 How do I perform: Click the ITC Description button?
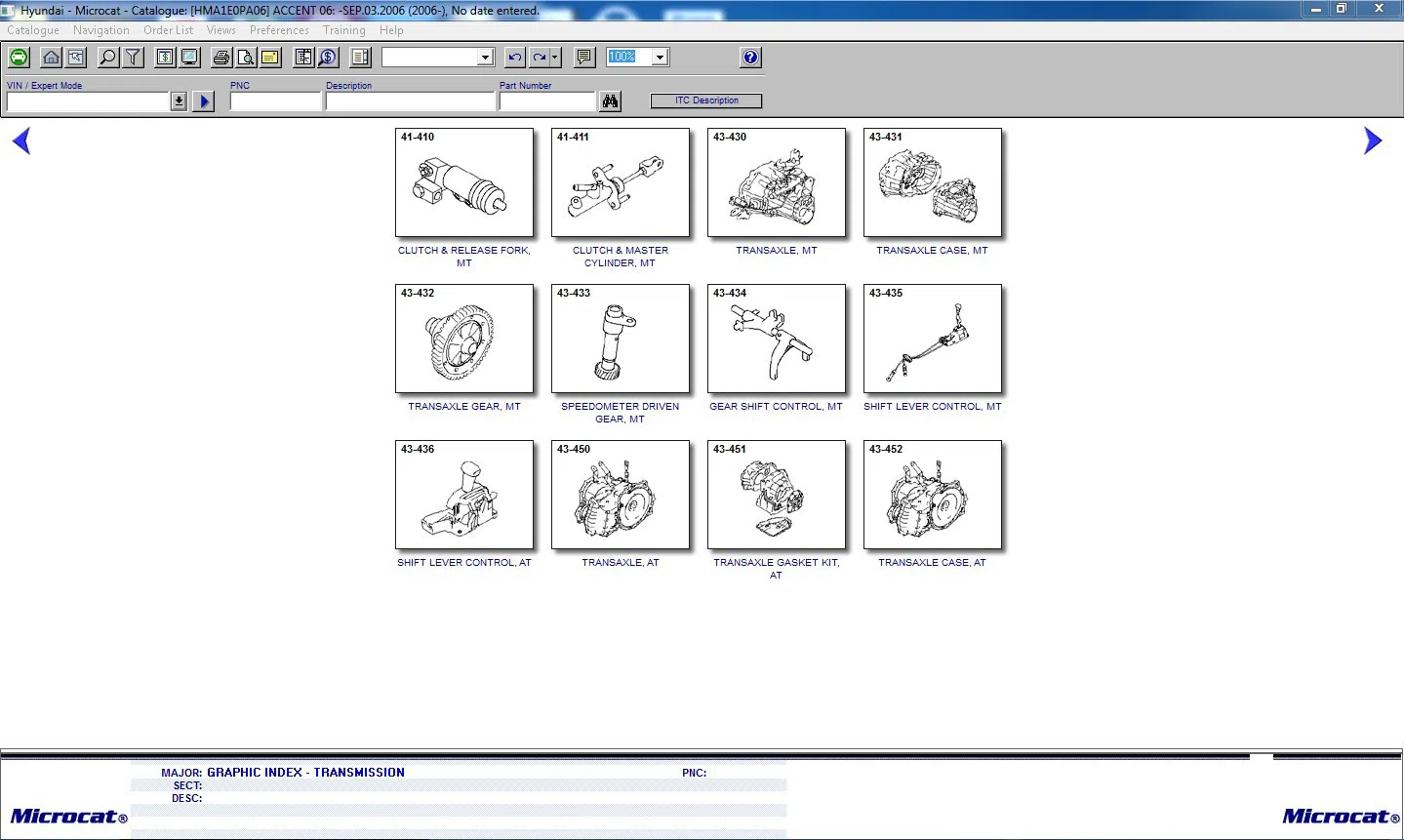tap(706, 100)
